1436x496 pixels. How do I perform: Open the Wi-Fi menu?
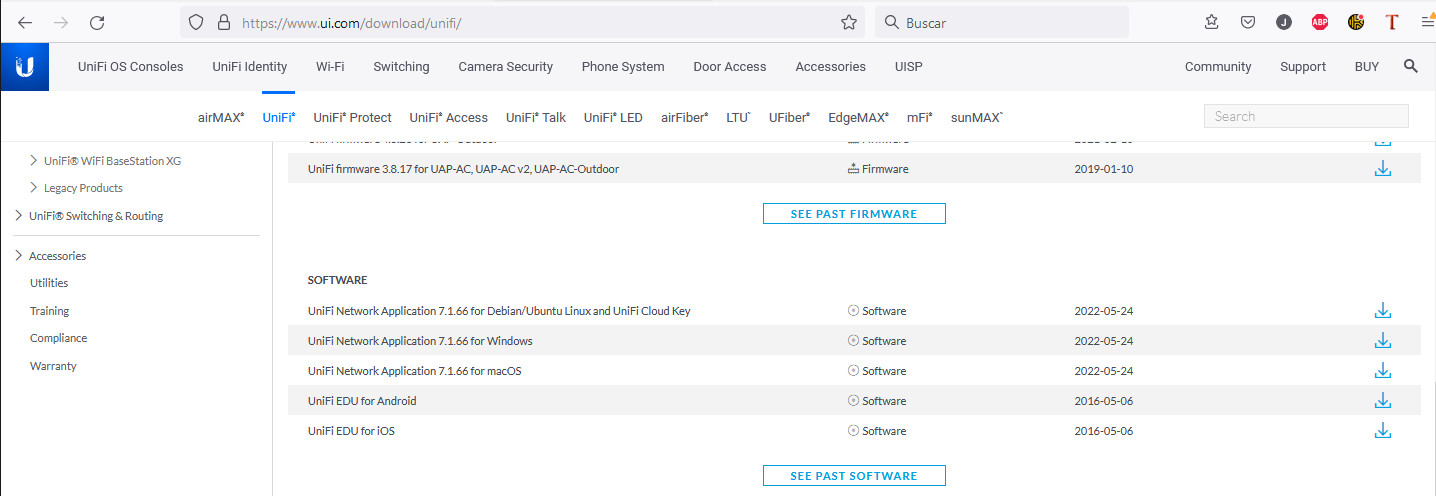(330, 67)
